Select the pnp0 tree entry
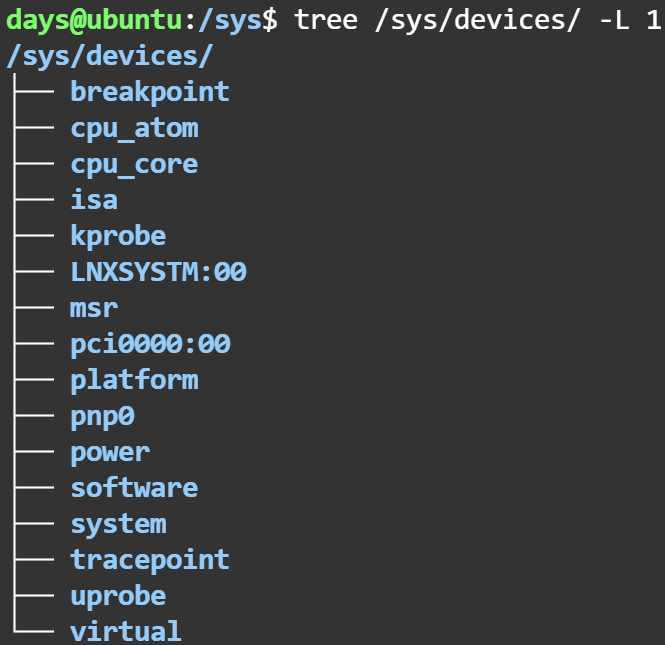Viewport: 665px width, 645px height. pyautogui.click(x=102, y=416)
